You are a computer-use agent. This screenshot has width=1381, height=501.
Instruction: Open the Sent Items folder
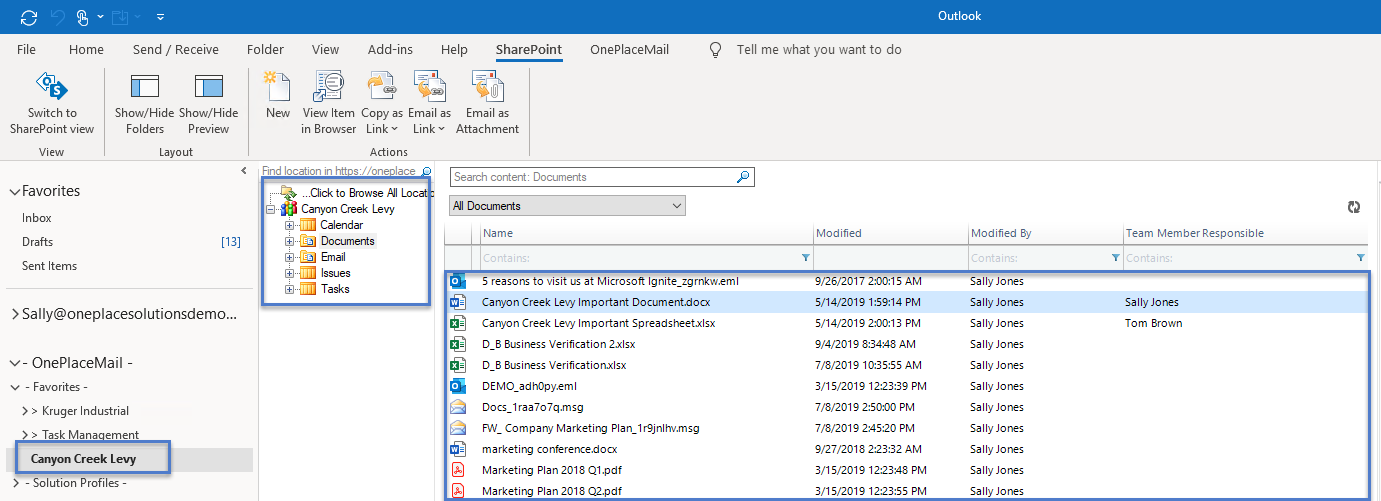tap(50, 266)
